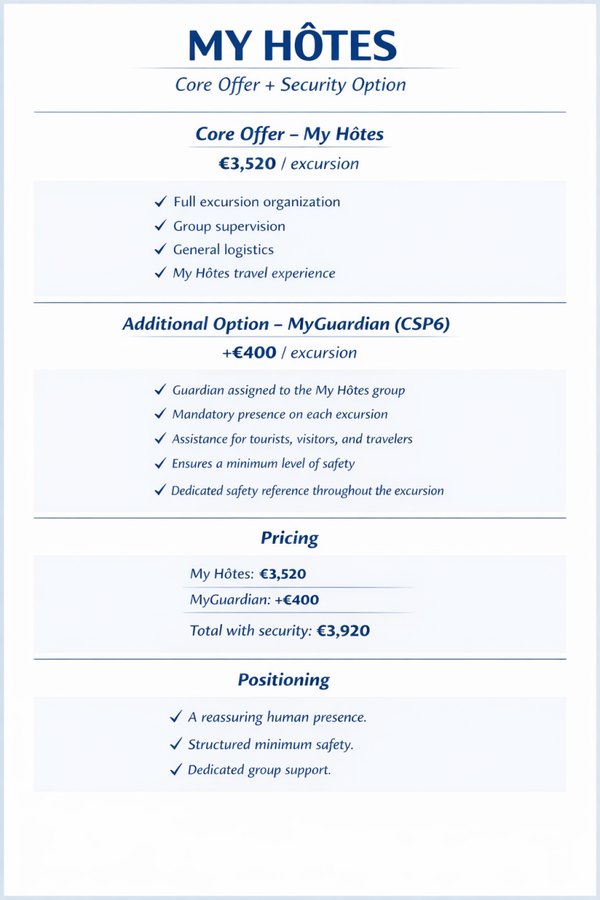Click the Additional Option – MyGuardian (CSP6) heading
Screen dimensions: 600x900
(286, 324)
